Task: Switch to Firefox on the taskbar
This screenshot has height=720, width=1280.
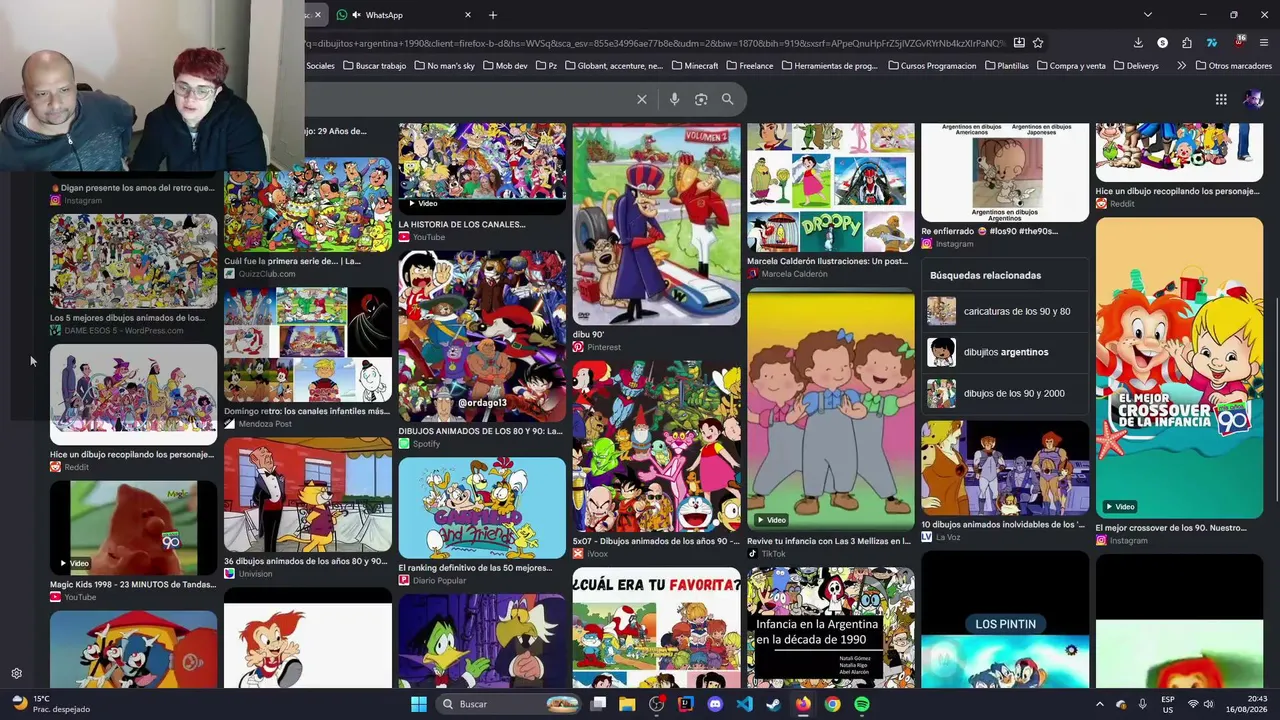Action: tap(803, 704)
